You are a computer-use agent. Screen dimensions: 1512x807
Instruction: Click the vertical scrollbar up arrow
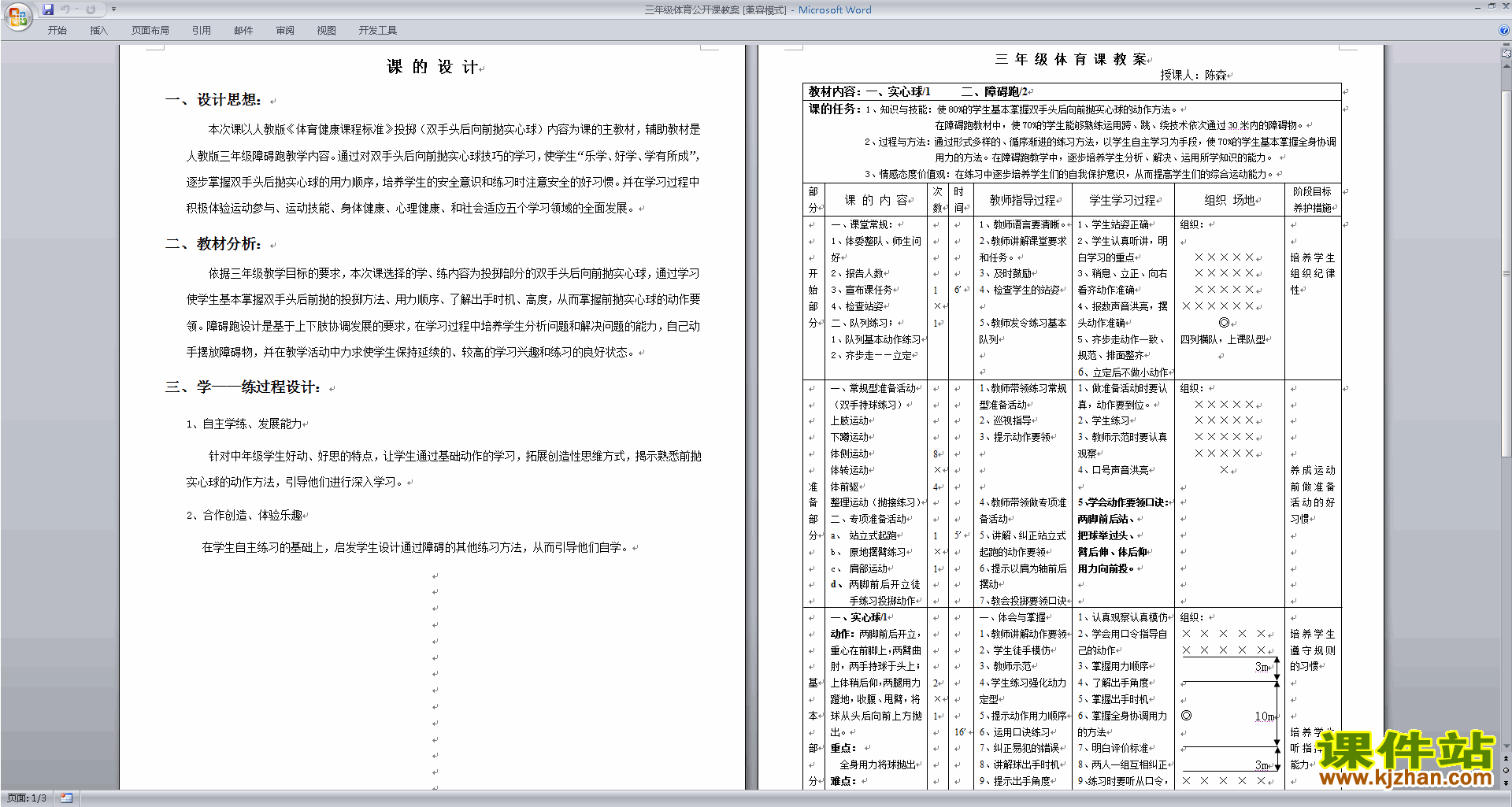point(1506,65)
